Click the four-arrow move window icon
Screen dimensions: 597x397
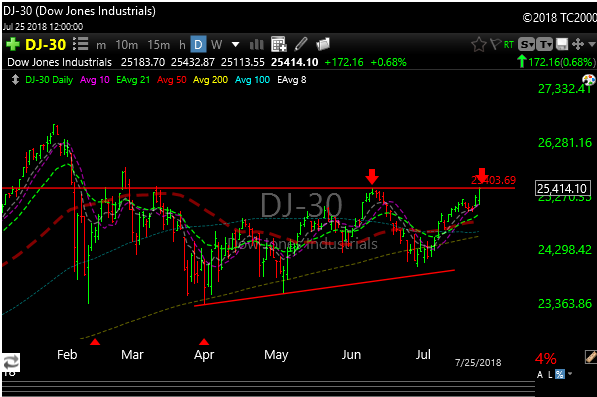(578, 45)
